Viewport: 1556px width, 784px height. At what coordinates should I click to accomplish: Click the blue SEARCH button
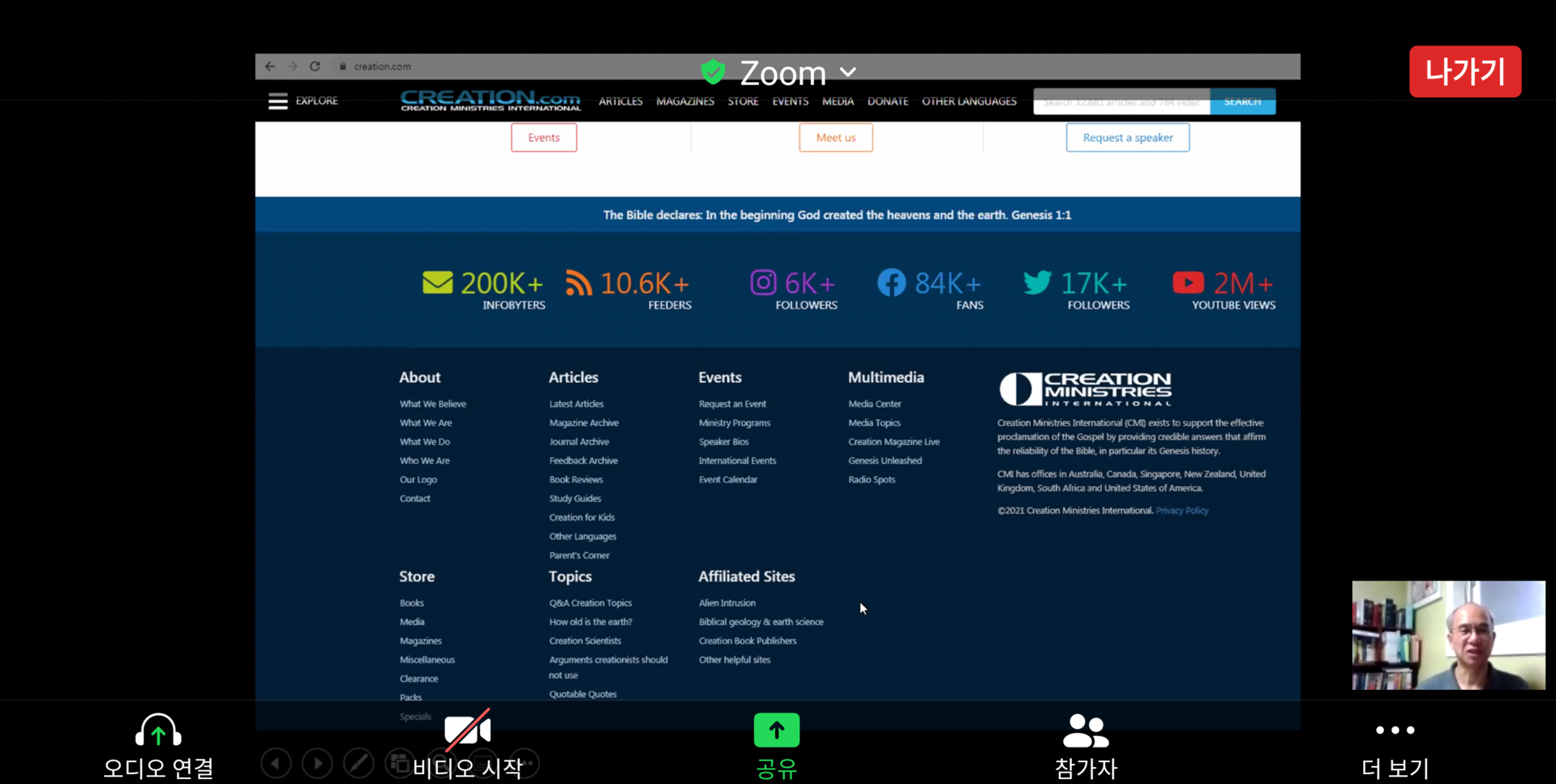coord(1243,101)
